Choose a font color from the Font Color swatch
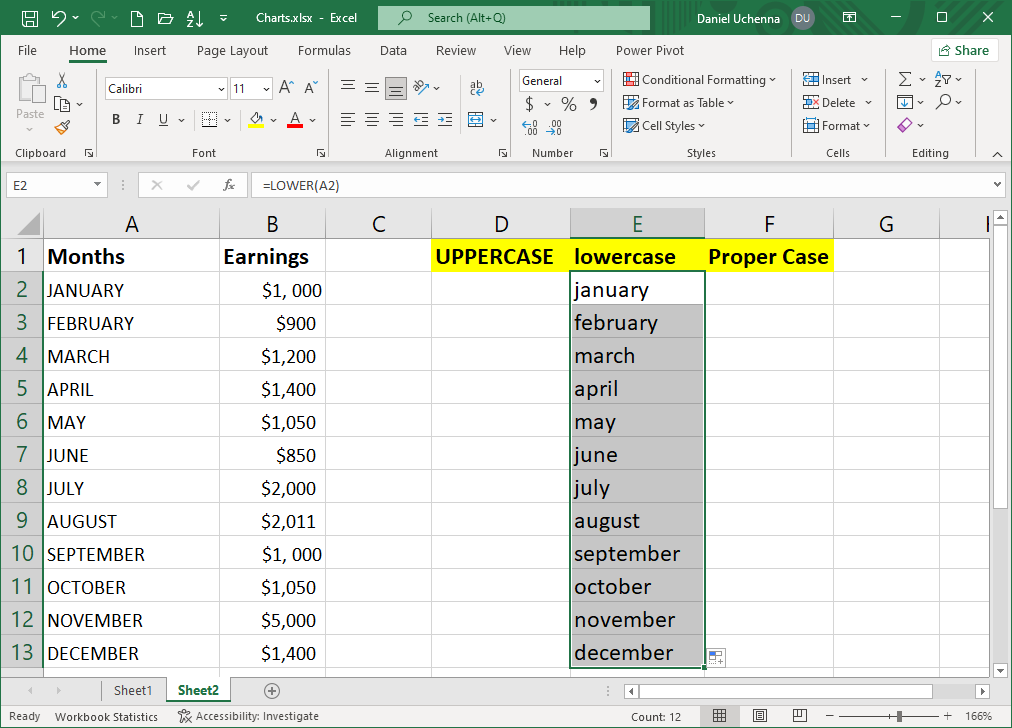Screen dimensions: 1012x728 tap(297, 119)
